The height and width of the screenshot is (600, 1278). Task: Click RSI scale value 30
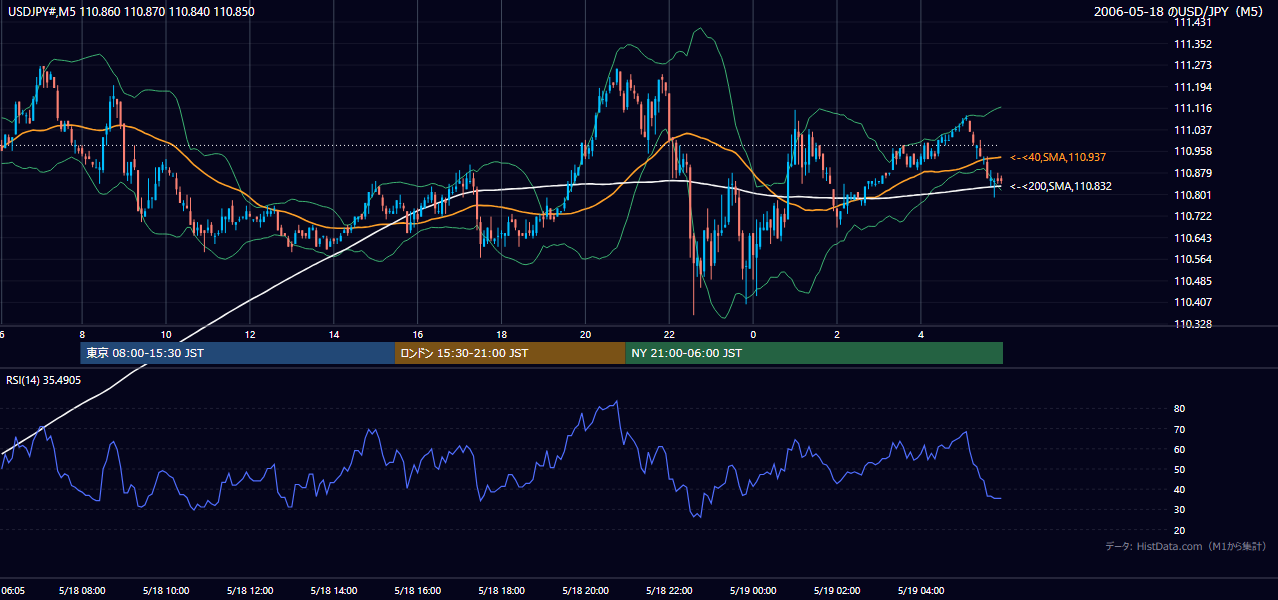[x=1179, y=510]
